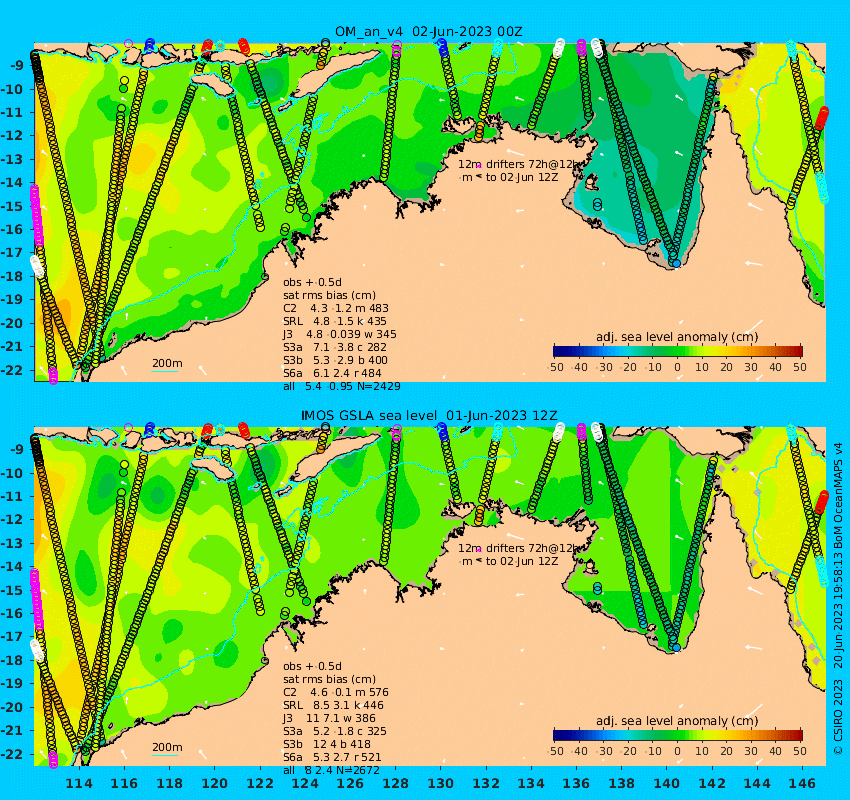Click the blue marker at Gulf's southern tip, top map

tap(676, 263)
